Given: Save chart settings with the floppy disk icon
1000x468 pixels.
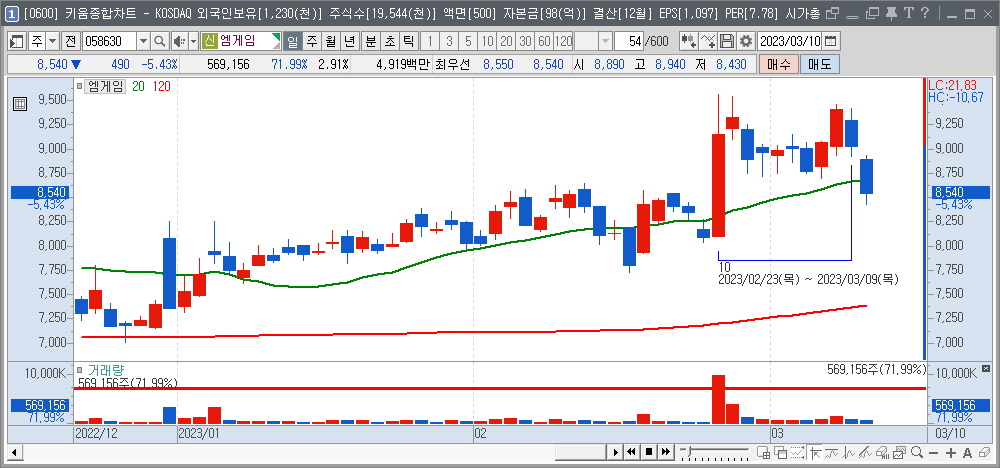Looking at the screenshot, I should point(726,42).
